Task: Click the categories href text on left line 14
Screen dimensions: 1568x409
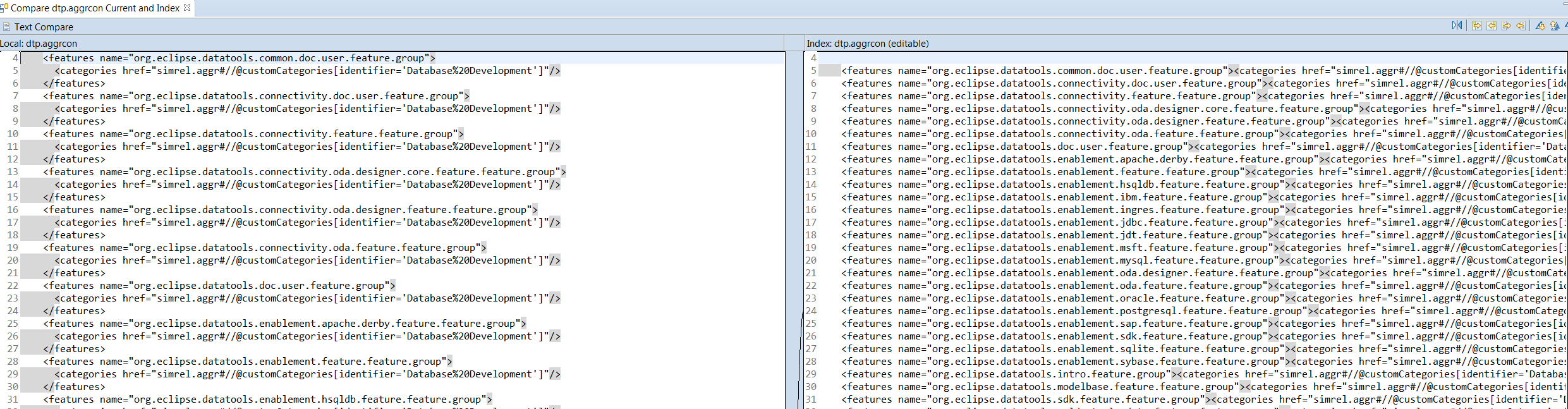Action: [307, 185]
